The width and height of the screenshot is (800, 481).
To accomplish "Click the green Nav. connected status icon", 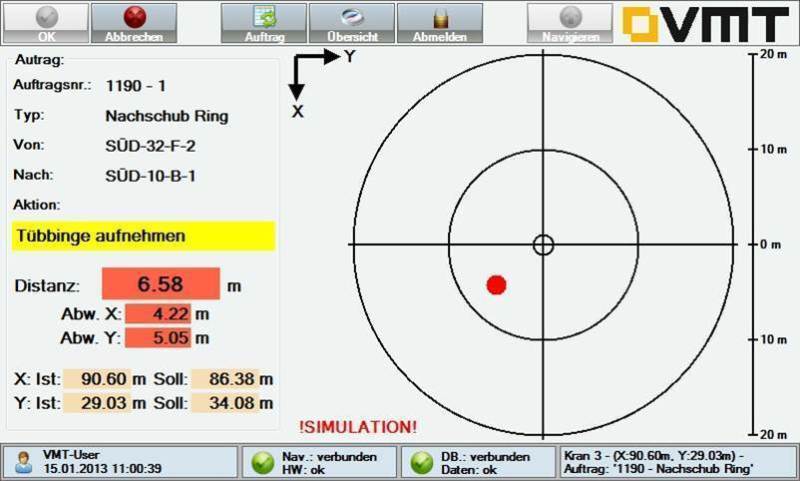I will pos(263,463).
